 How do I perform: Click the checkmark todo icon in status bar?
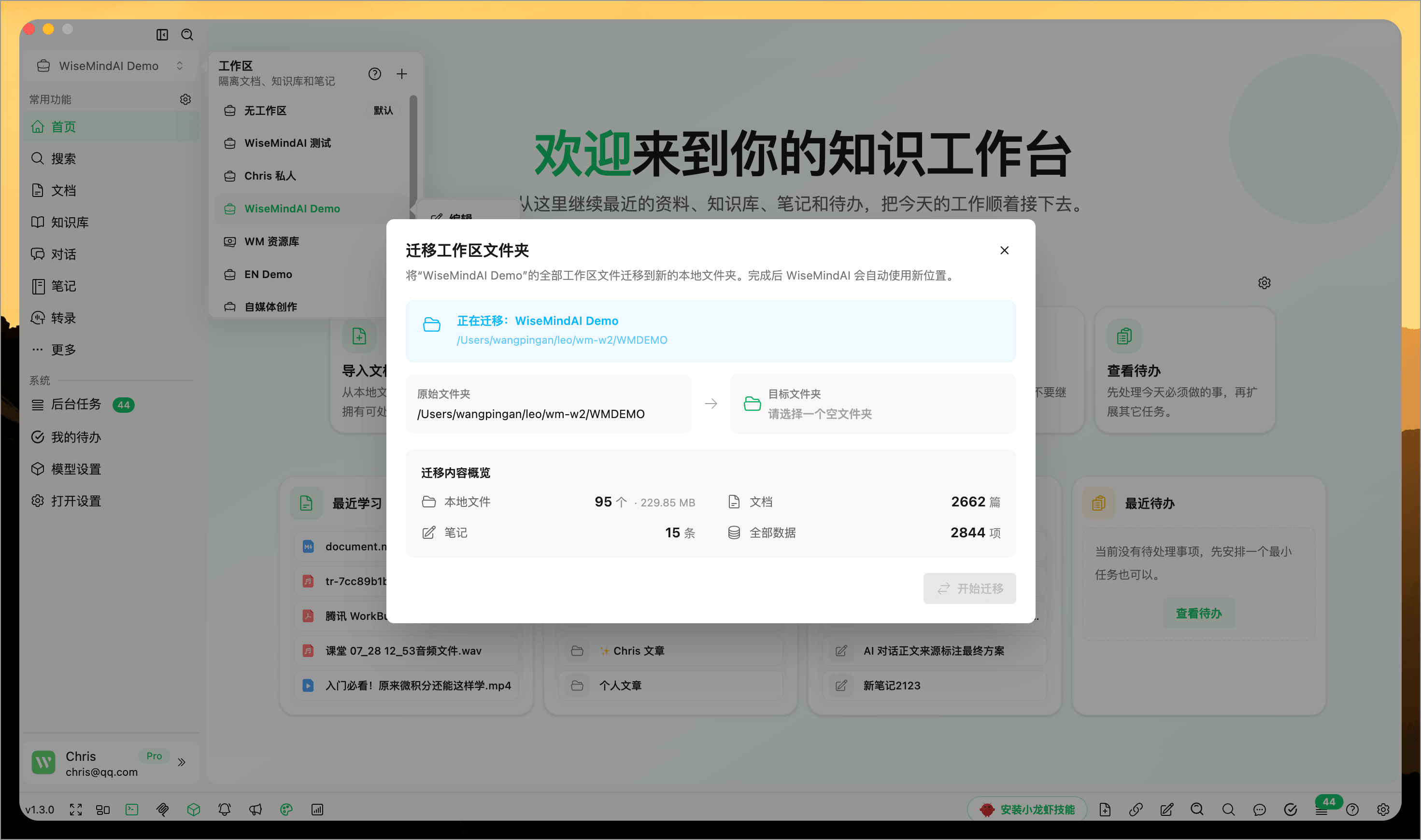1290,810
